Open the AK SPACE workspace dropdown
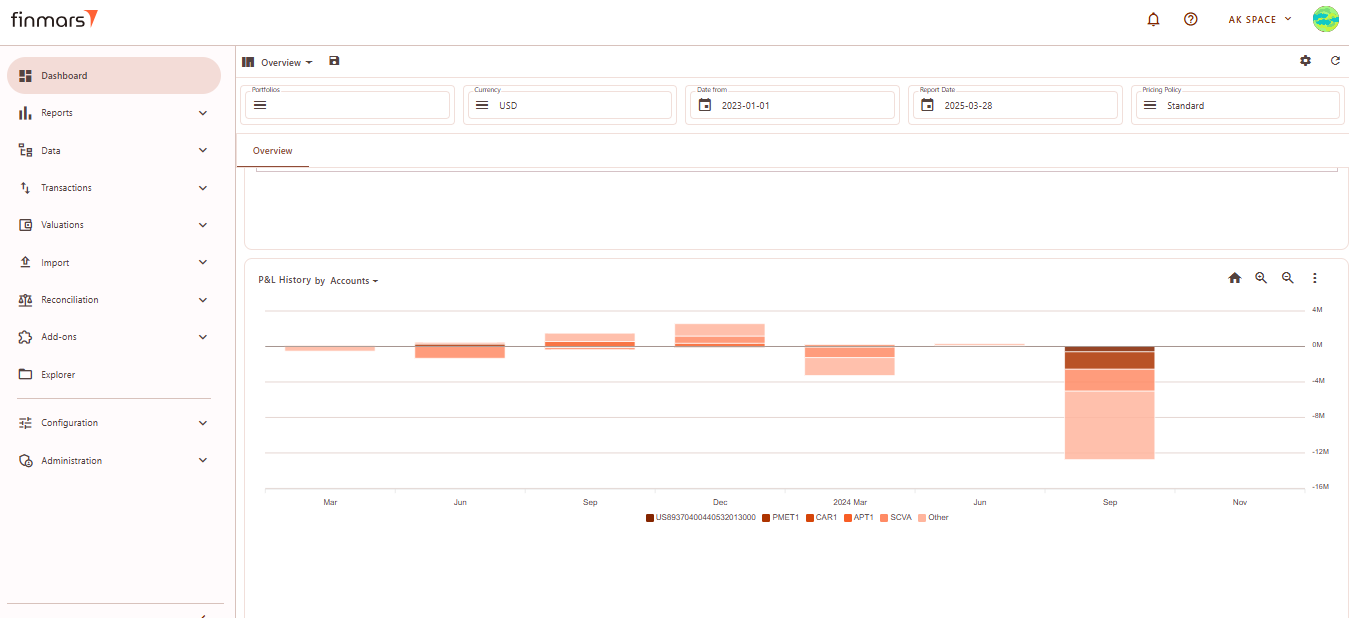 [1259, 19]
